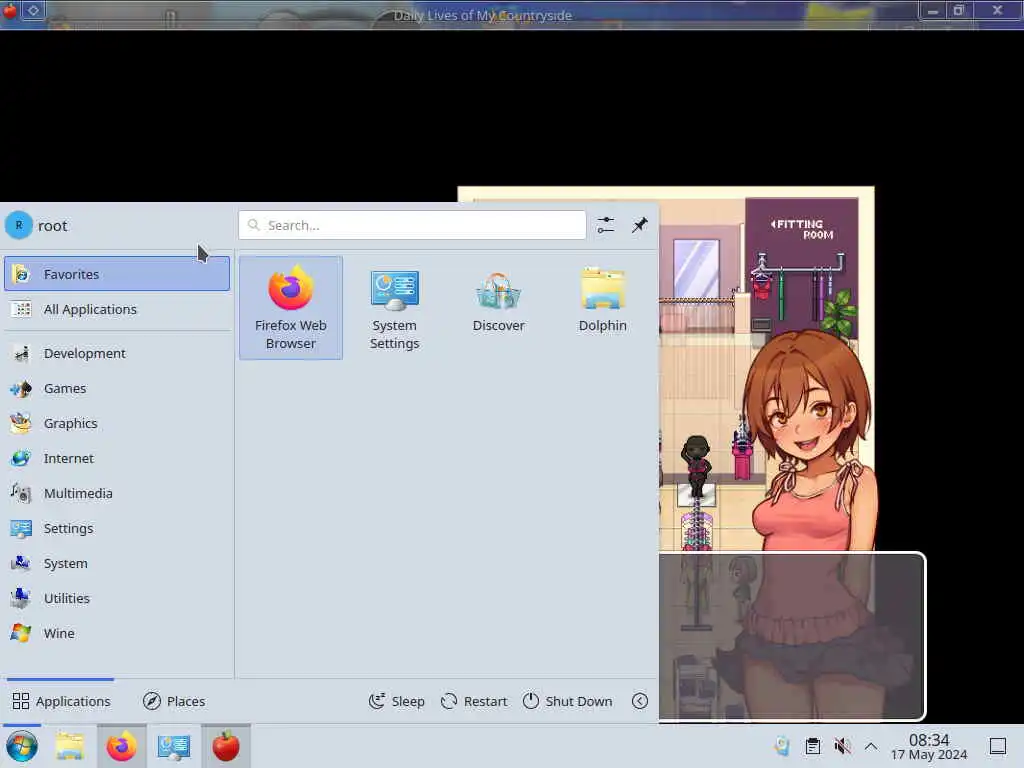The width and height of the screenshot is (1024, 768).
Task: Open the Multimedia category
Action: click(x=117, y=493)
